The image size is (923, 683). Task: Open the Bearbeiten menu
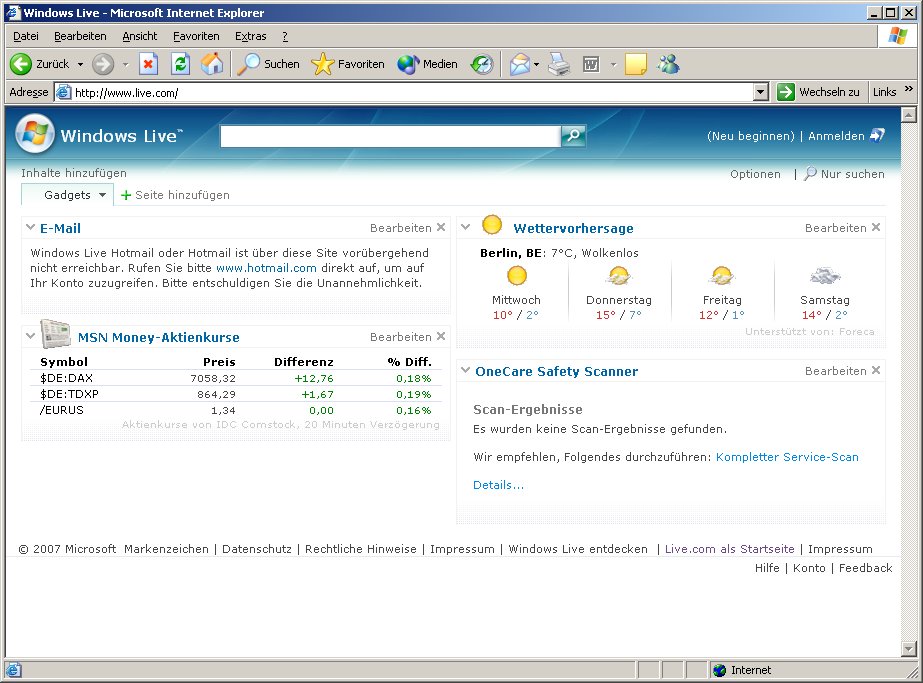(x=80, y=37)
